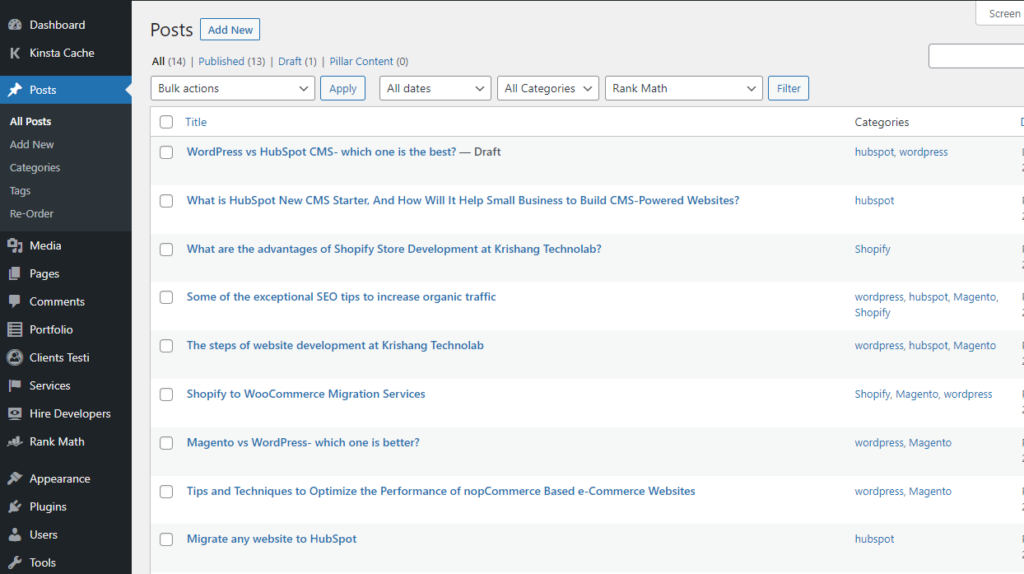Show Published (13) posts
Image resolution: width=1024 pixels, height=574 pixels.
(231, 61)
